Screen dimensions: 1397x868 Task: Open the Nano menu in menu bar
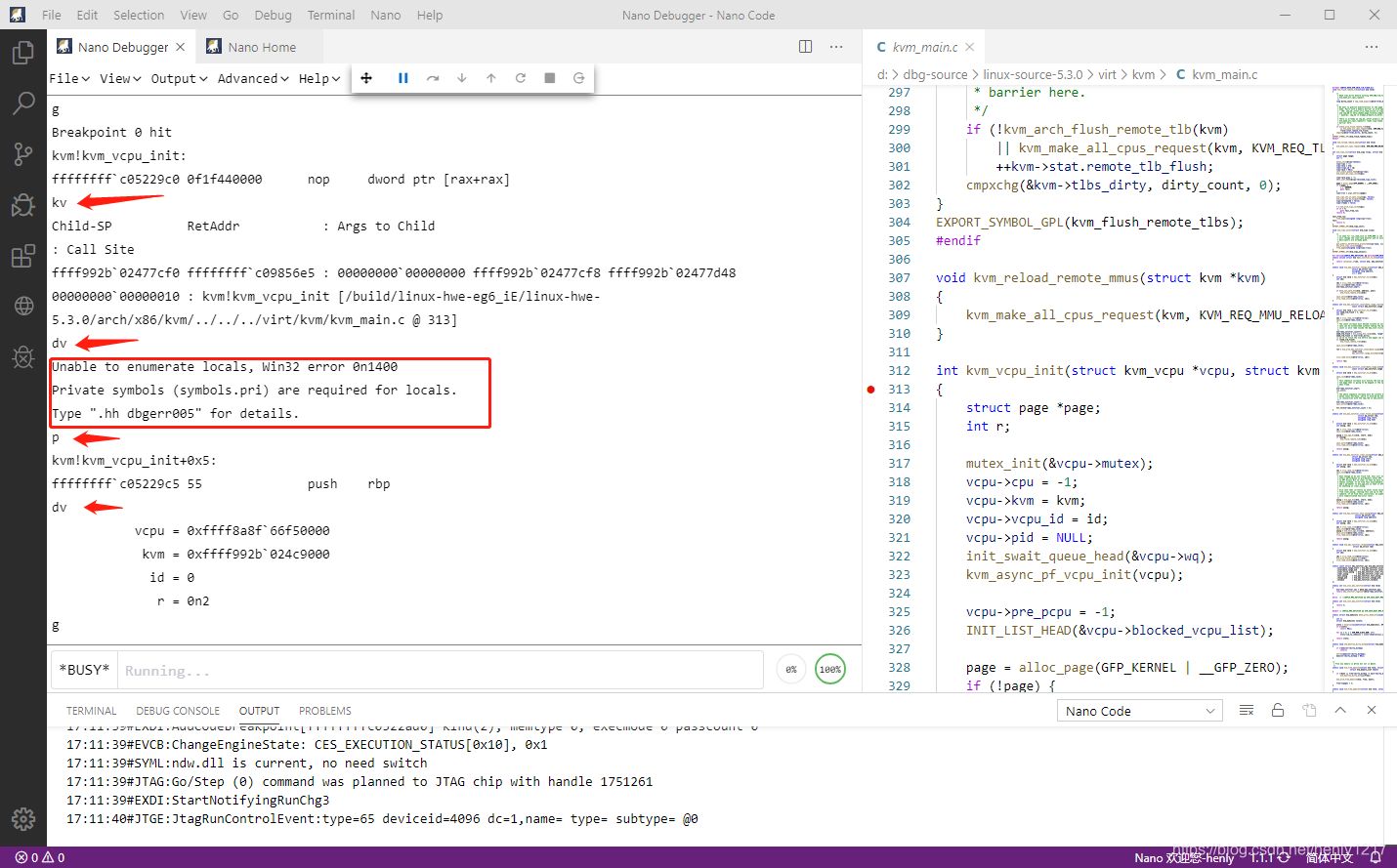pyautogui.click(x=386, y=15)
